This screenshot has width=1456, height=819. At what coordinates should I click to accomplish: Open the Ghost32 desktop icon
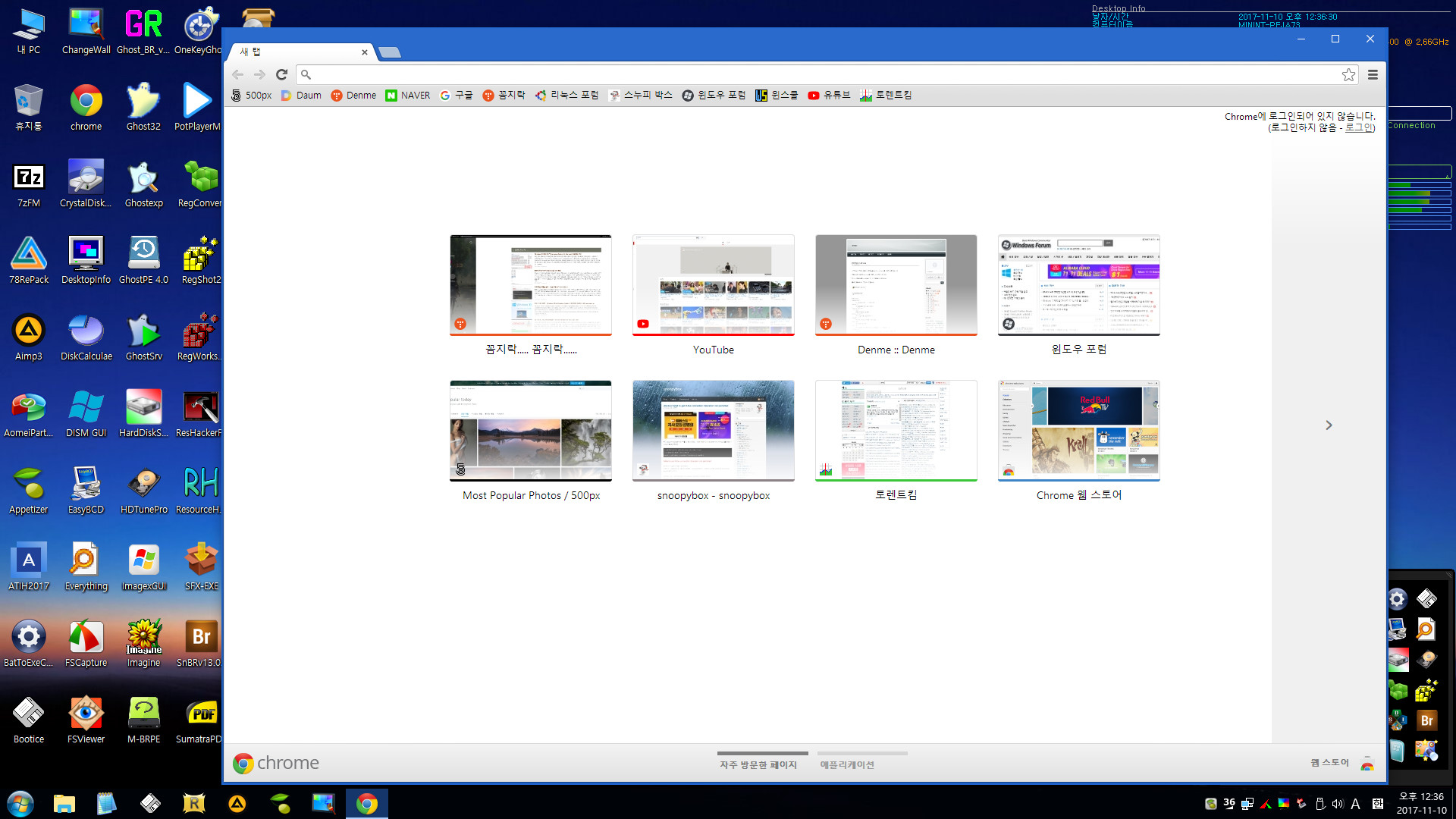(143, 108)
